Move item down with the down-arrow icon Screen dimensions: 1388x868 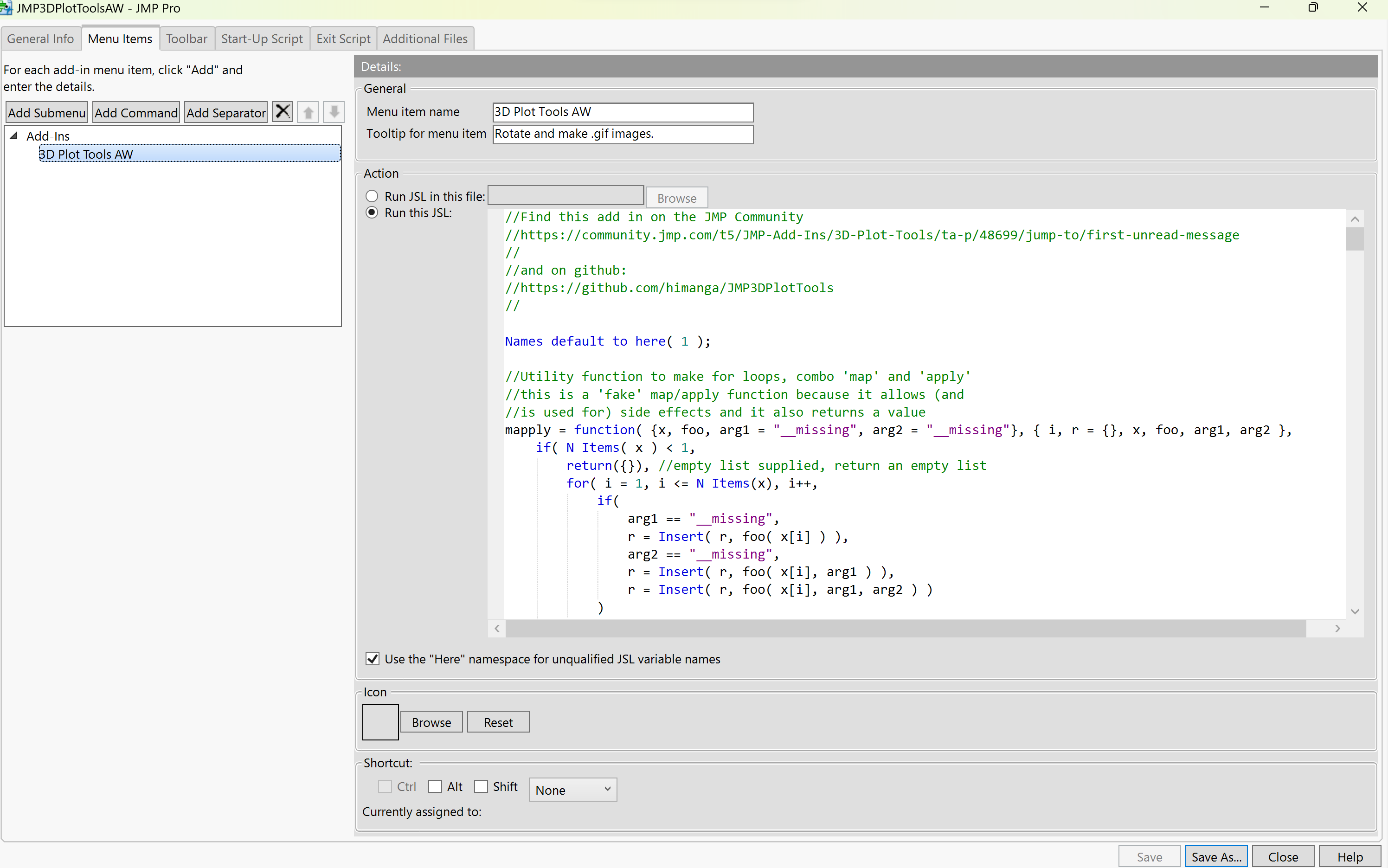pyautogui.click(x=334, y=112)
